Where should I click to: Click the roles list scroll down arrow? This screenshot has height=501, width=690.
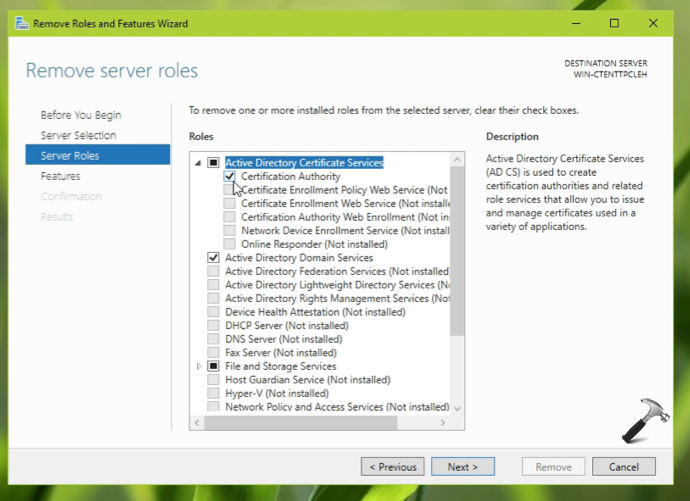click(457, 409)
